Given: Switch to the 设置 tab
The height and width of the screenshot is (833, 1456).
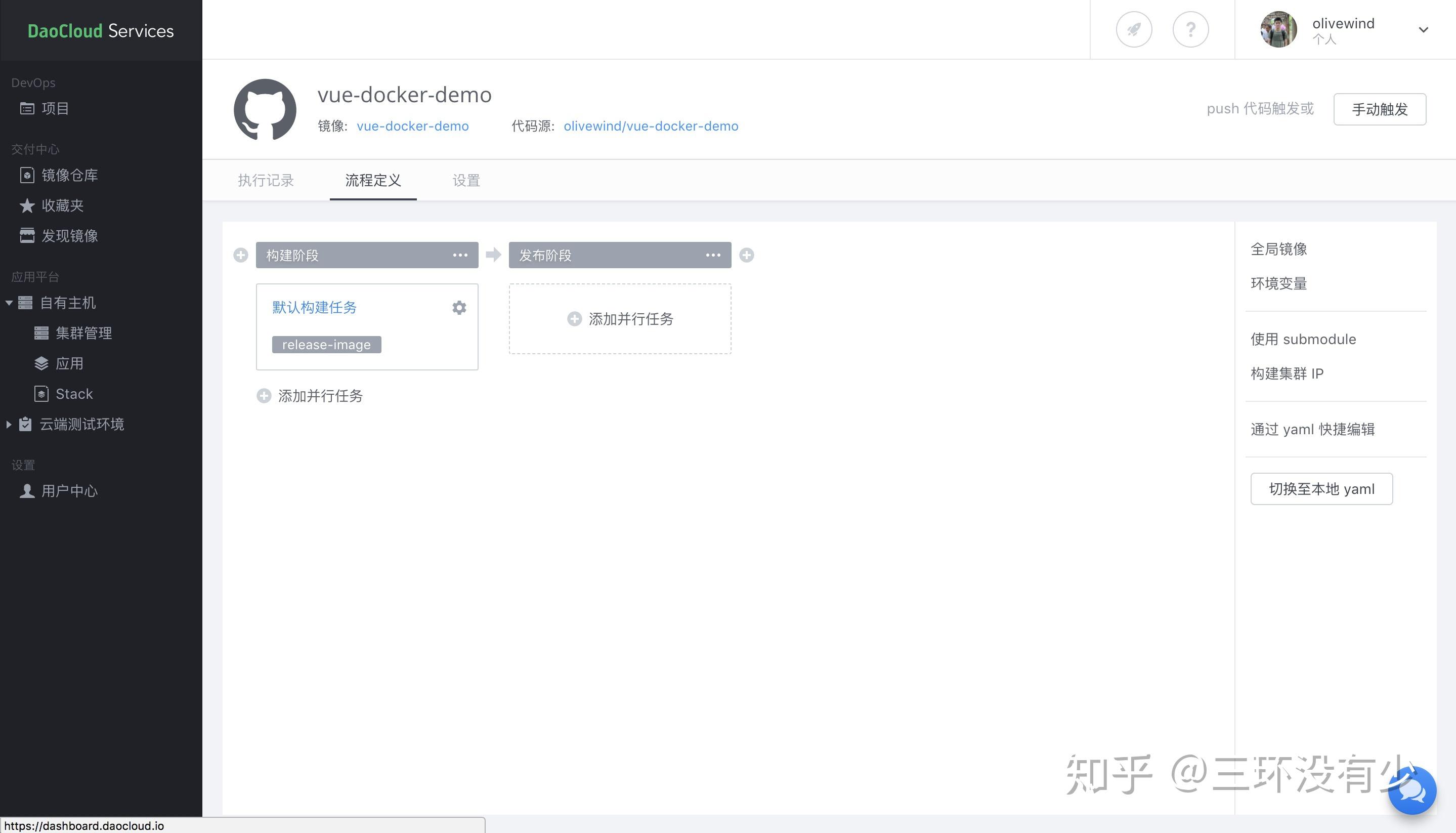Looking at the screenshot, I should [x=465, y=180].
